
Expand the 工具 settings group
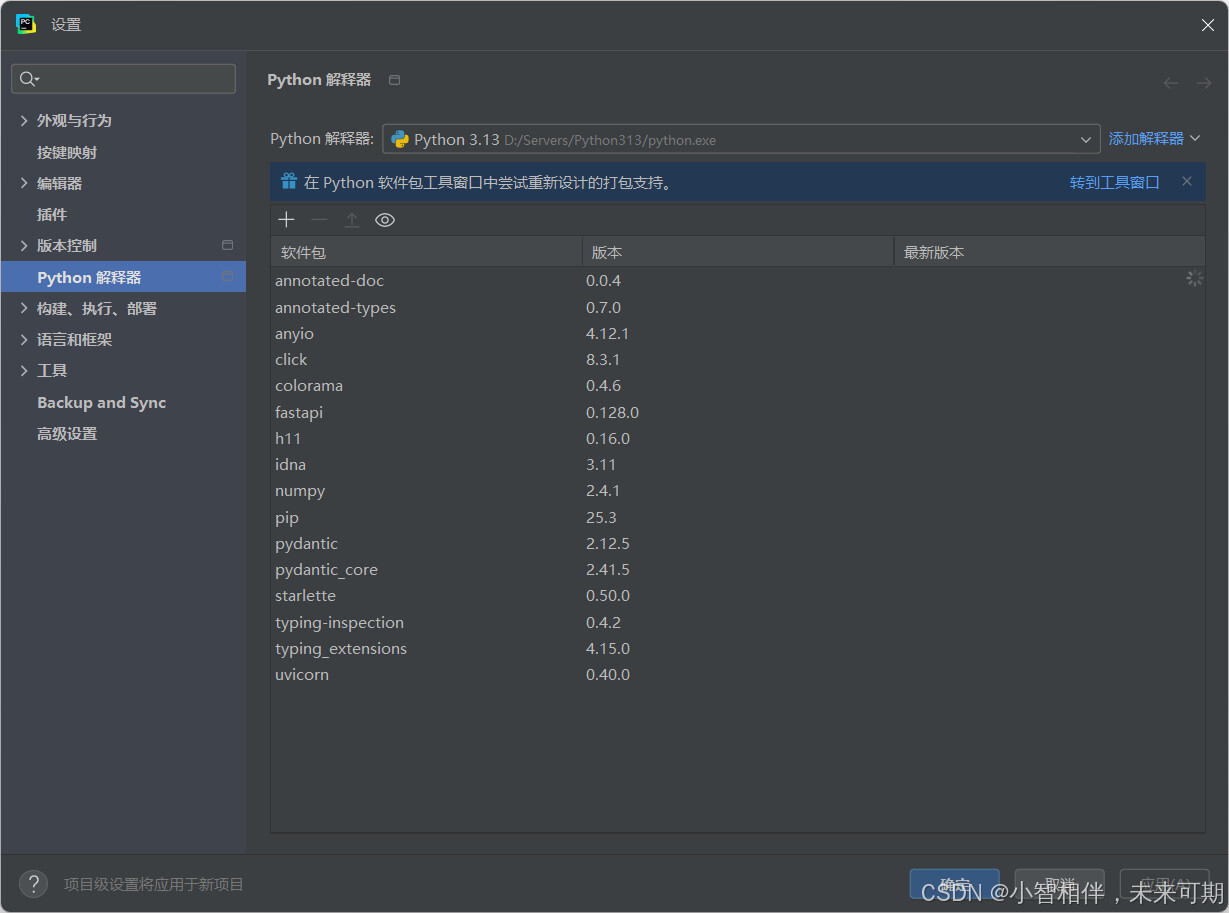point(24,370)
